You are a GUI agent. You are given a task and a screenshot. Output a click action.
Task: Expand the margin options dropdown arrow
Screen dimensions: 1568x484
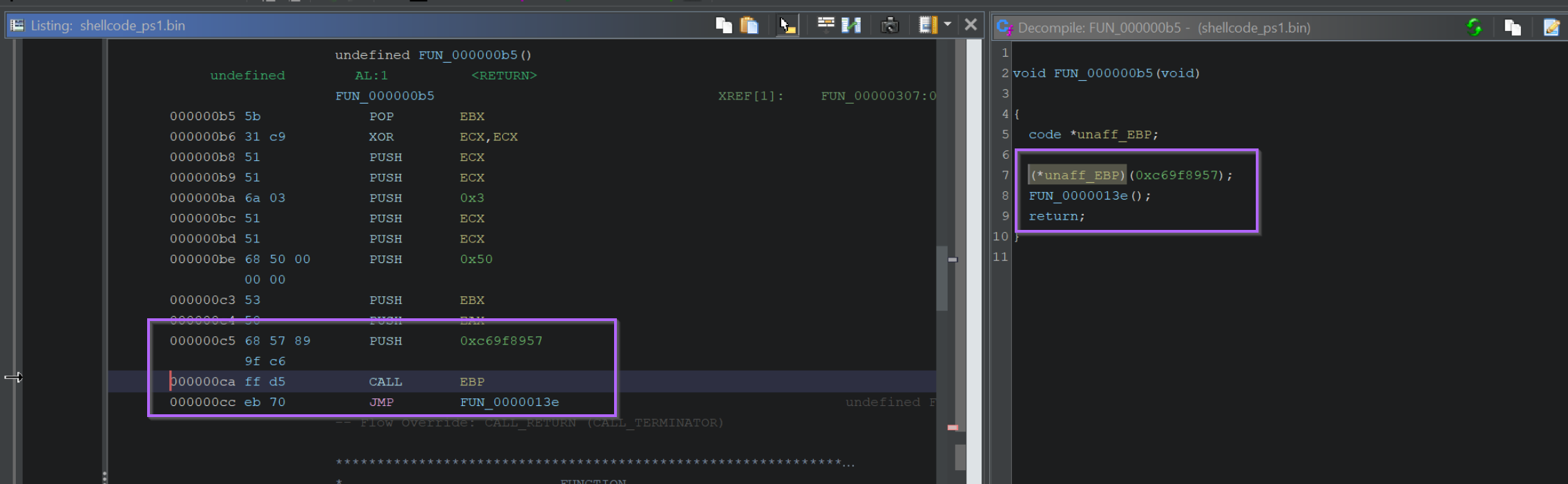[948, 25]
